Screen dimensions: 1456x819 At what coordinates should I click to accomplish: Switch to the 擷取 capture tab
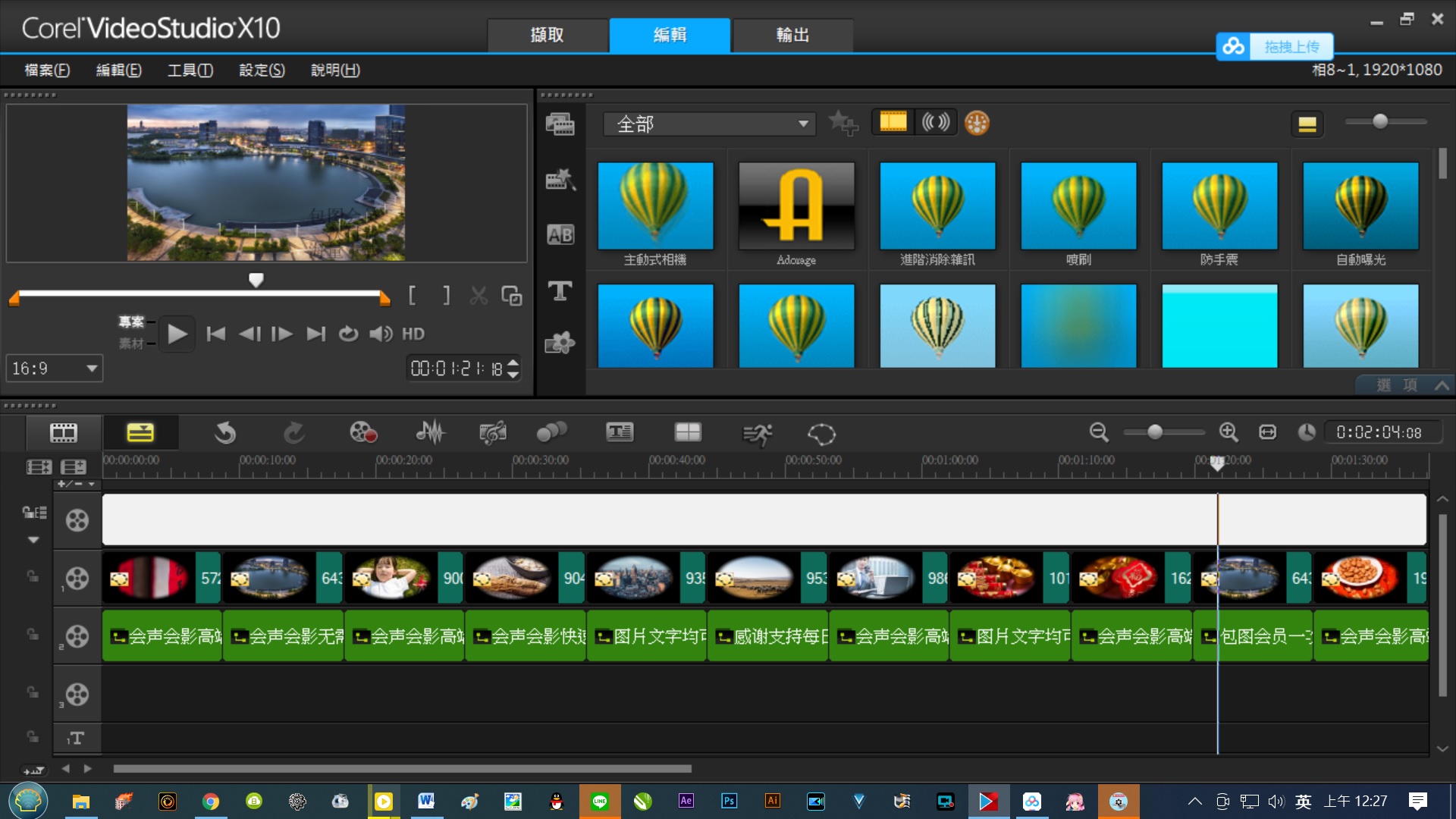point(548,35)
